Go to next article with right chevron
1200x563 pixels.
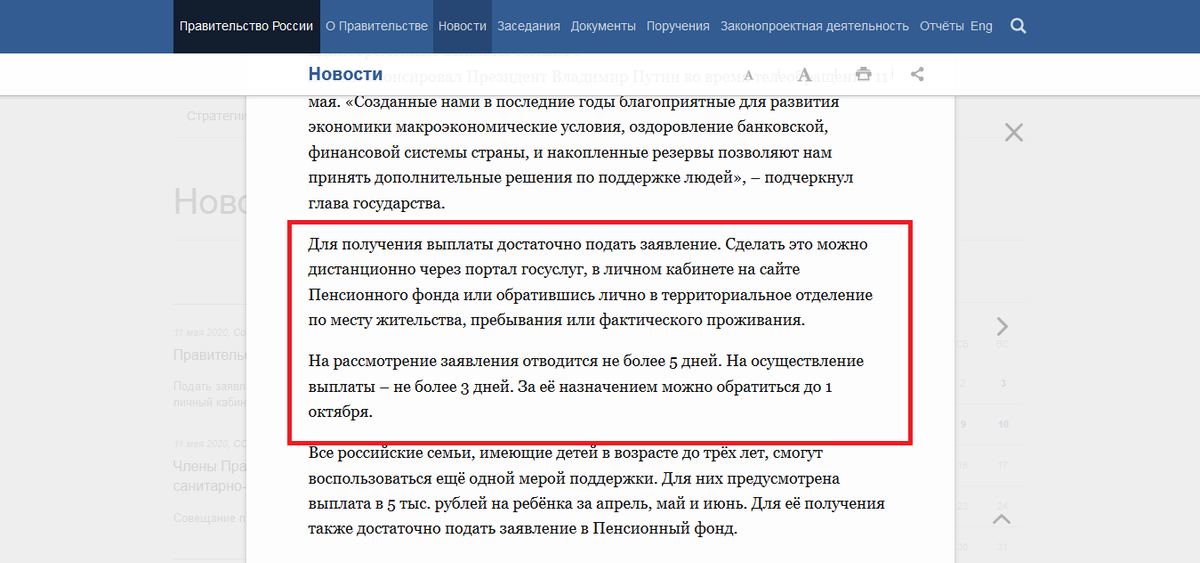pyautogui.click(x=1002, y=326)
